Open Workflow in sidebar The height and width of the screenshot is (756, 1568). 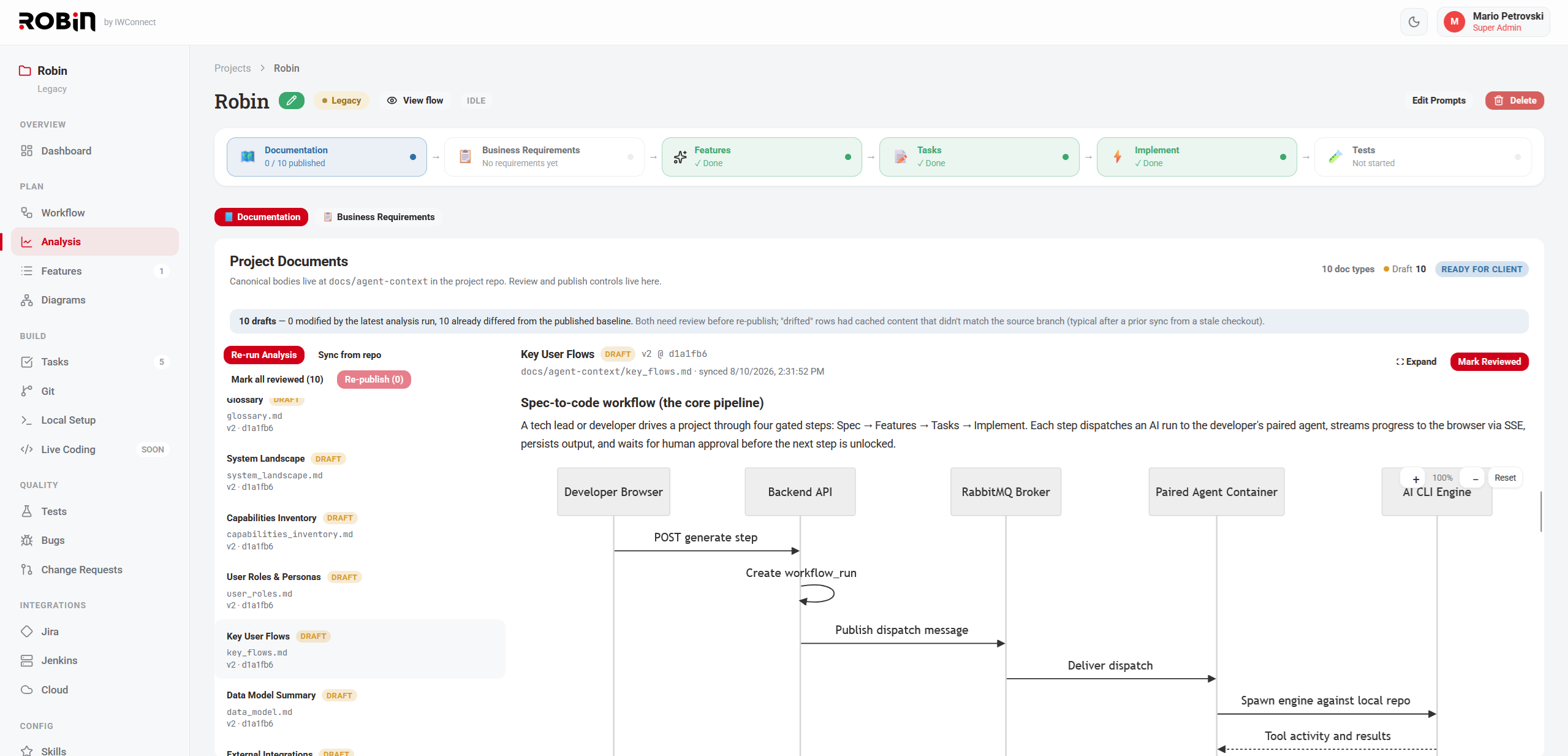point(95,213)
